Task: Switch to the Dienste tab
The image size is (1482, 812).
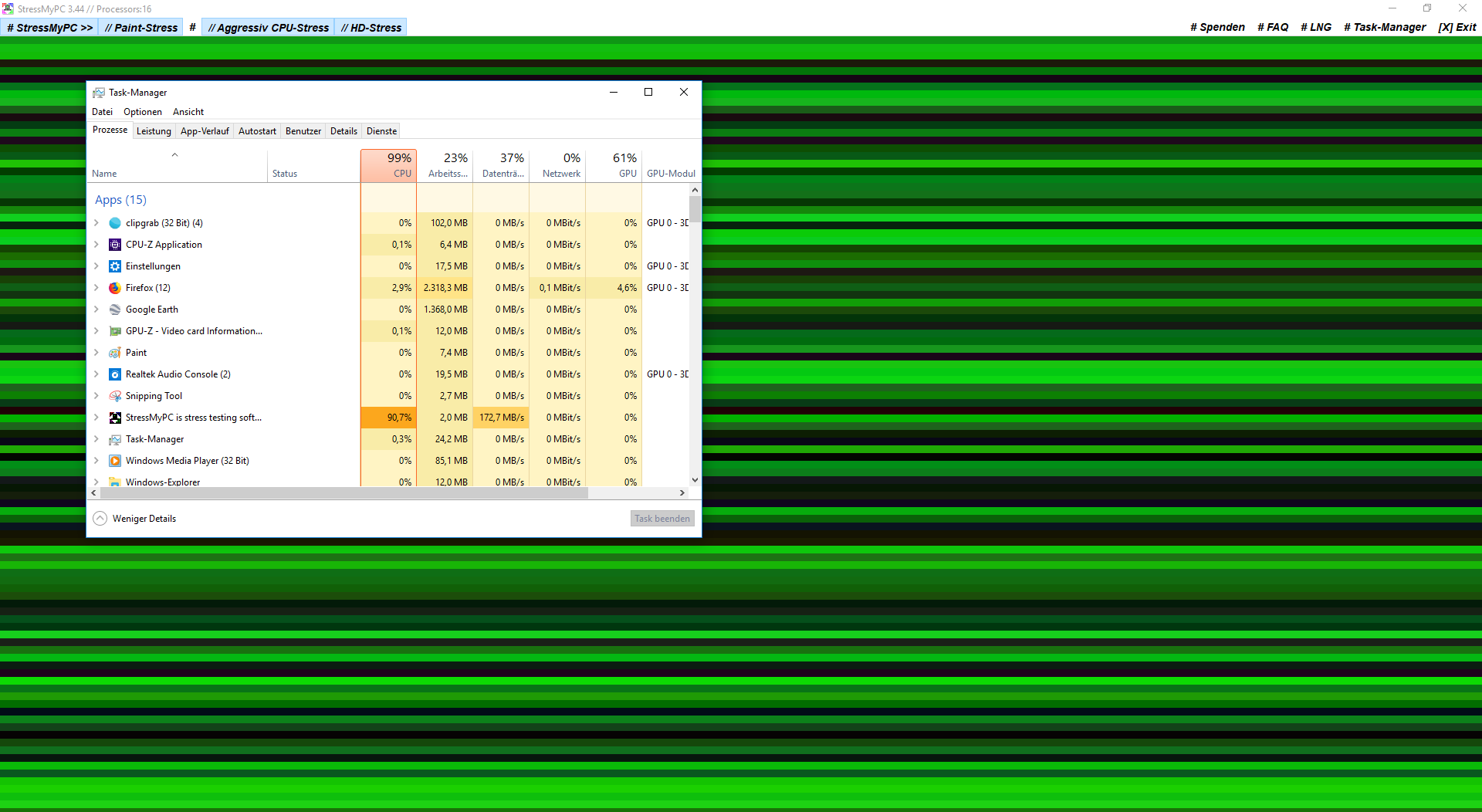Action: coord(381,131)
